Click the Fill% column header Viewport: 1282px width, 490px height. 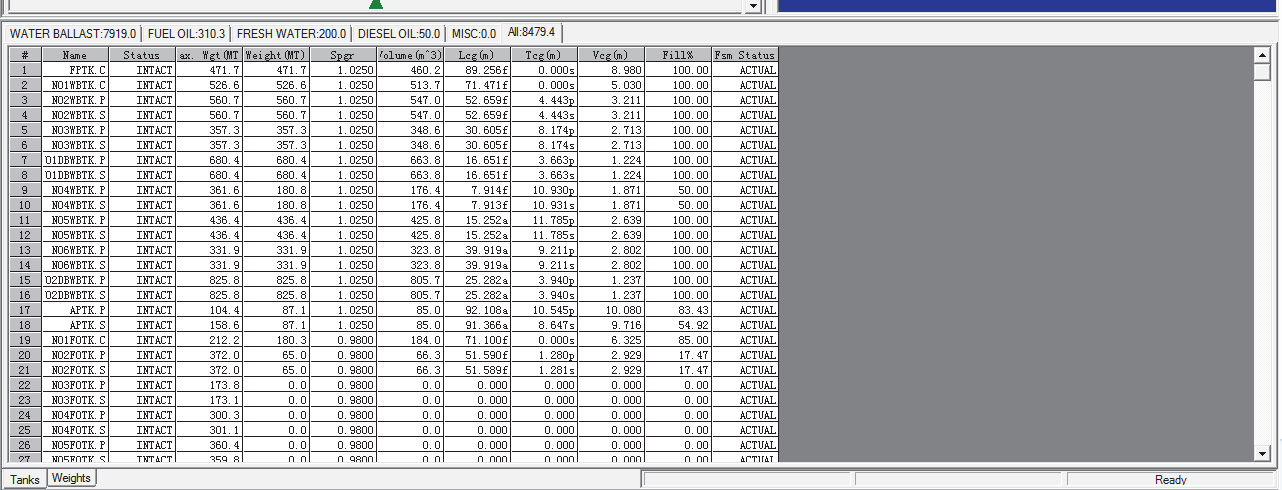point(677,55)
